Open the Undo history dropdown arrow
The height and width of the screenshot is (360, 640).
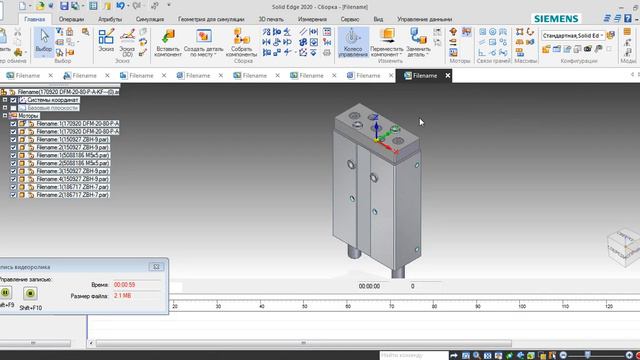coord(128,6)
